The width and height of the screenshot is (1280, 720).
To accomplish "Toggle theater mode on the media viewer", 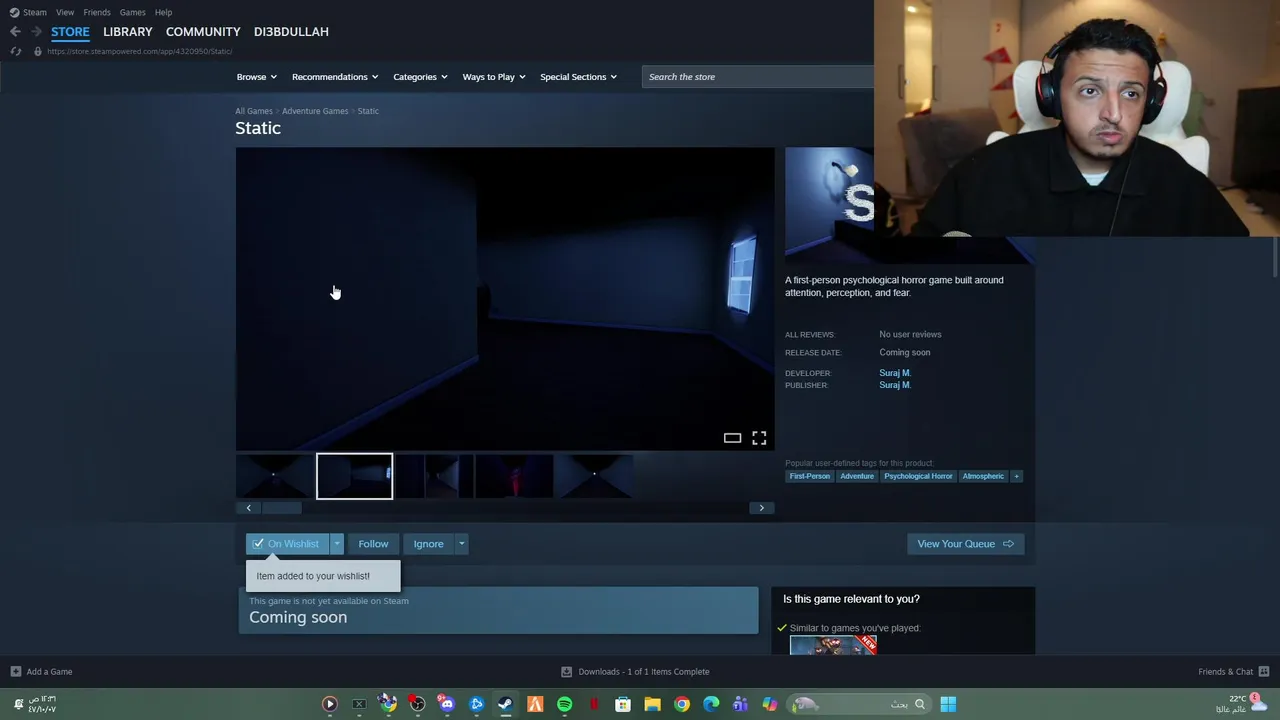I will pos(732,438).
